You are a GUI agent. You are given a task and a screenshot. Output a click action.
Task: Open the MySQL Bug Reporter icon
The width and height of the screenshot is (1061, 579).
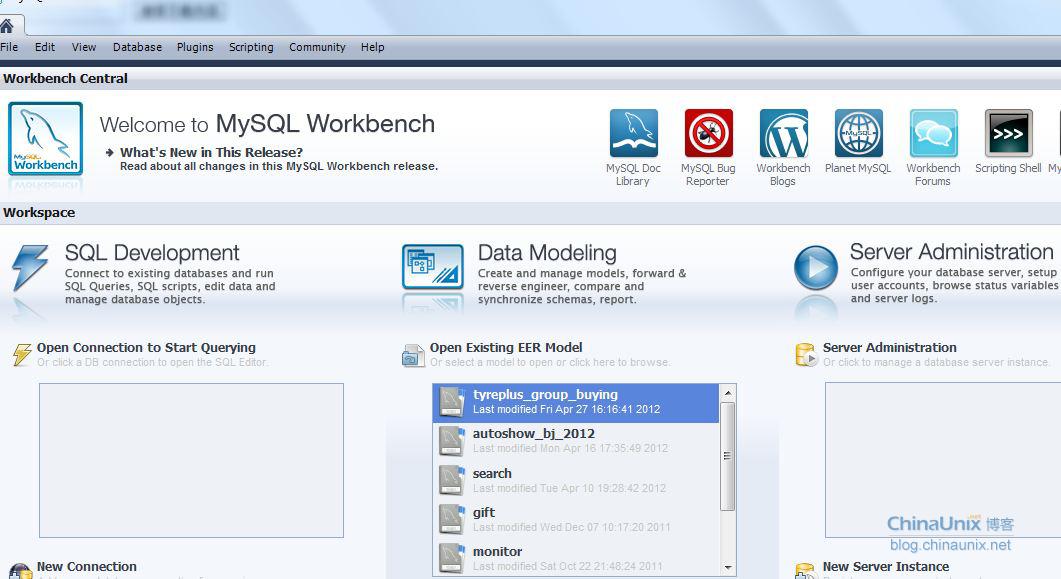pyautogui.click(x=708, y=133)
